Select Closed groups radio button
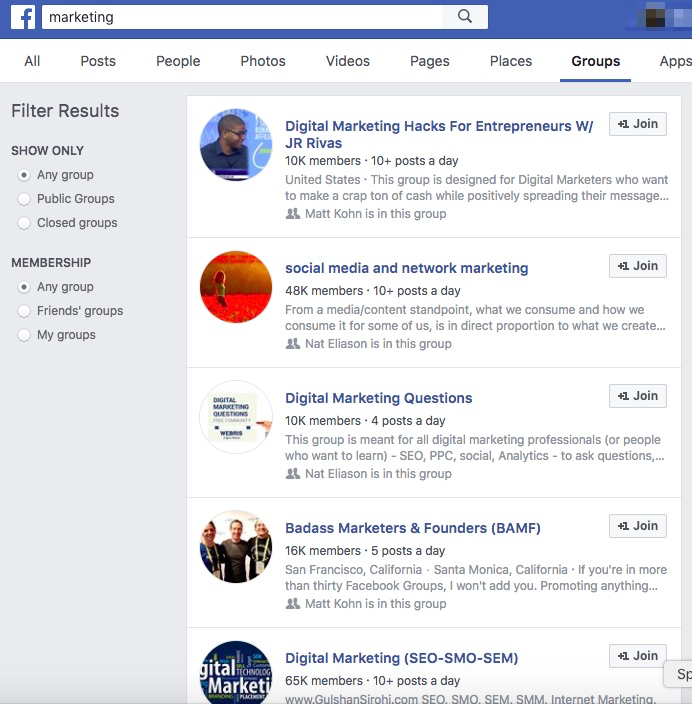The width and height of the screenshot is (692, 704). pos(24,223)
